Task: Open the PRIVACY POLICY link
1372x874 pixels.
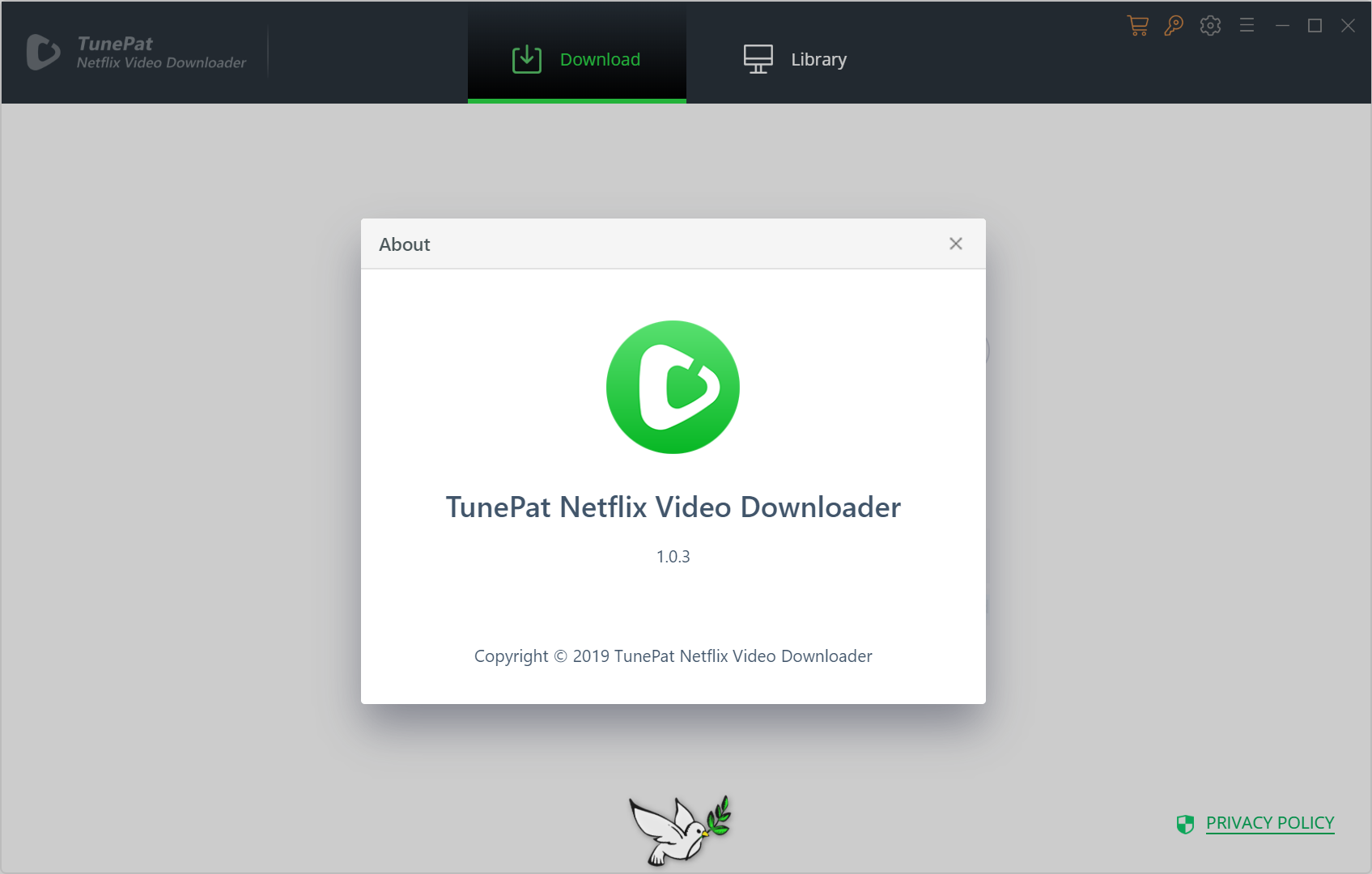Action: [1270, 823]
